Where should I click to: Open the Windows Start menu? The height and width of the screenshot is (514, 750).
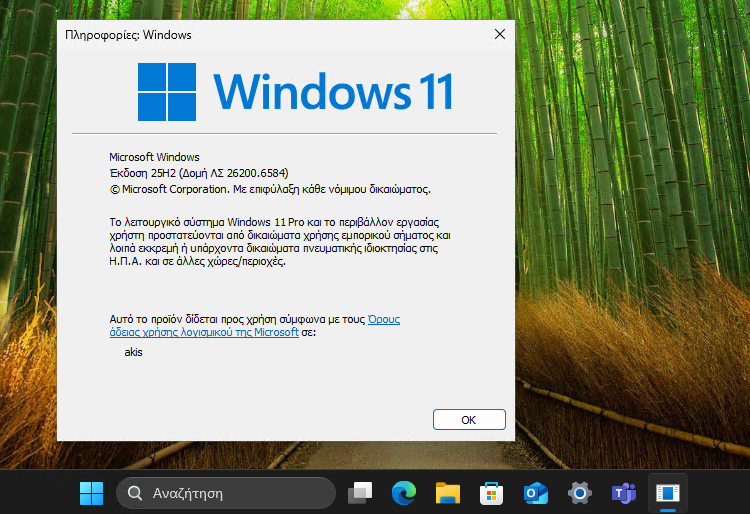[x=91, y=493]
